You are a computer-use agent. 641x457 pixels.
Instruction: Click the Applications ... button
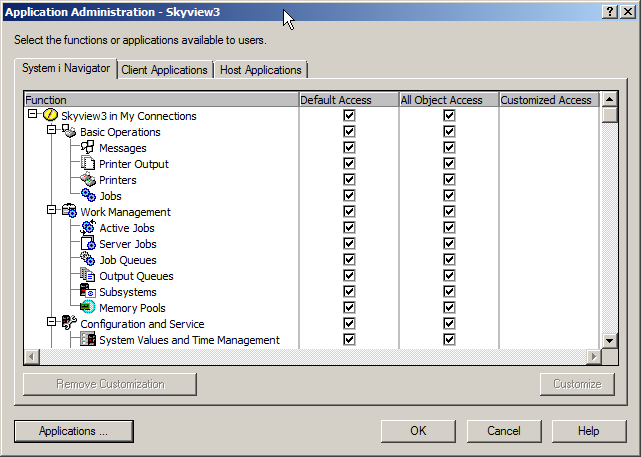pyautogui.click(x=74, y=431)
